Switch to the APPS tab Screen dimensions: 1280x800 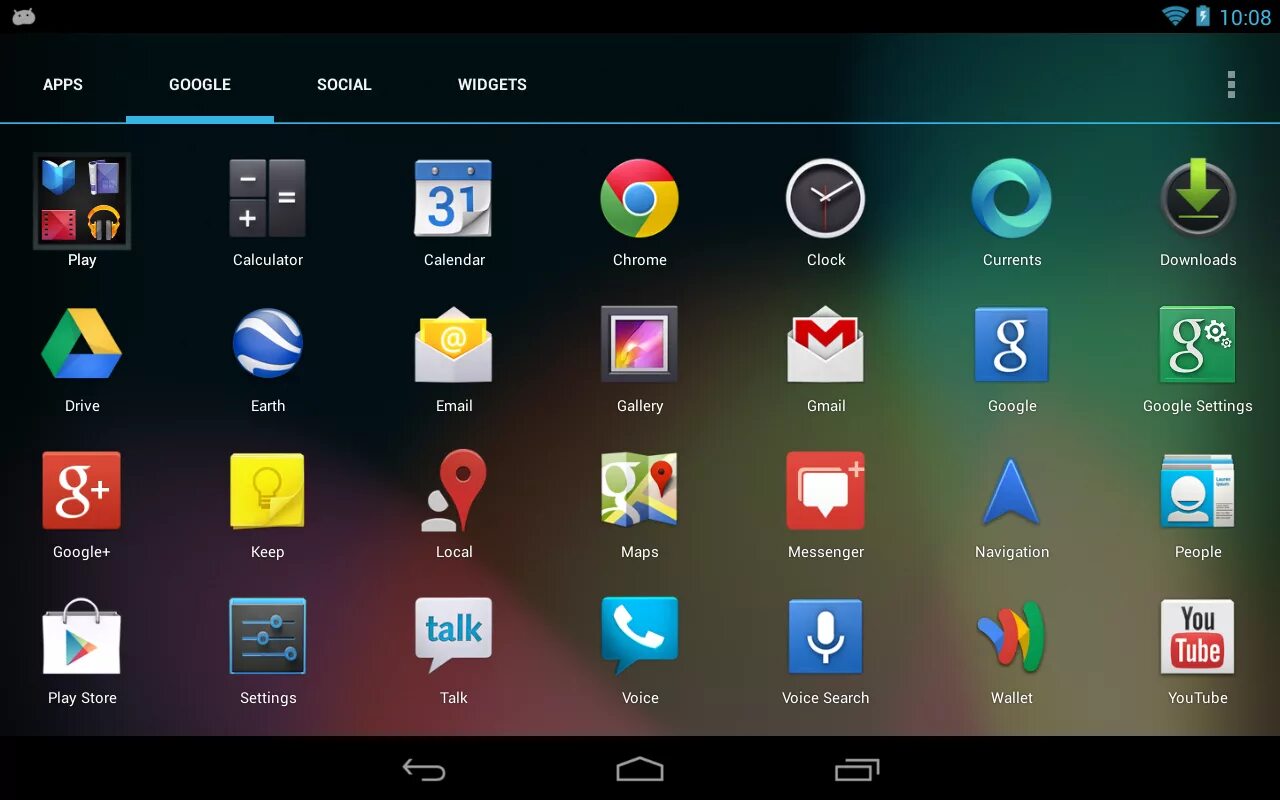(x=63, y=84)
